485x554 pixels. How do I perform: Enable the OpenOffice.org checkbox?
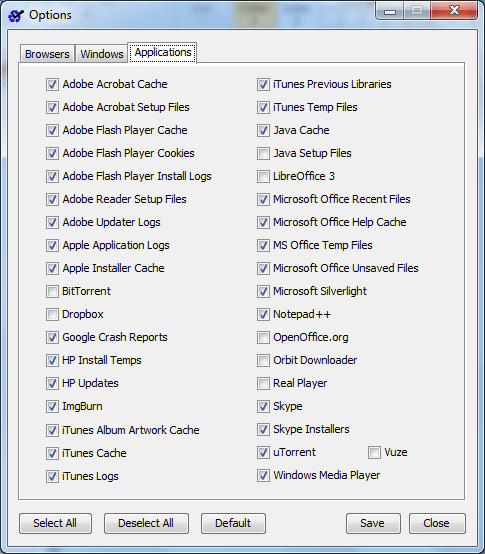click(x=263, y=338)
